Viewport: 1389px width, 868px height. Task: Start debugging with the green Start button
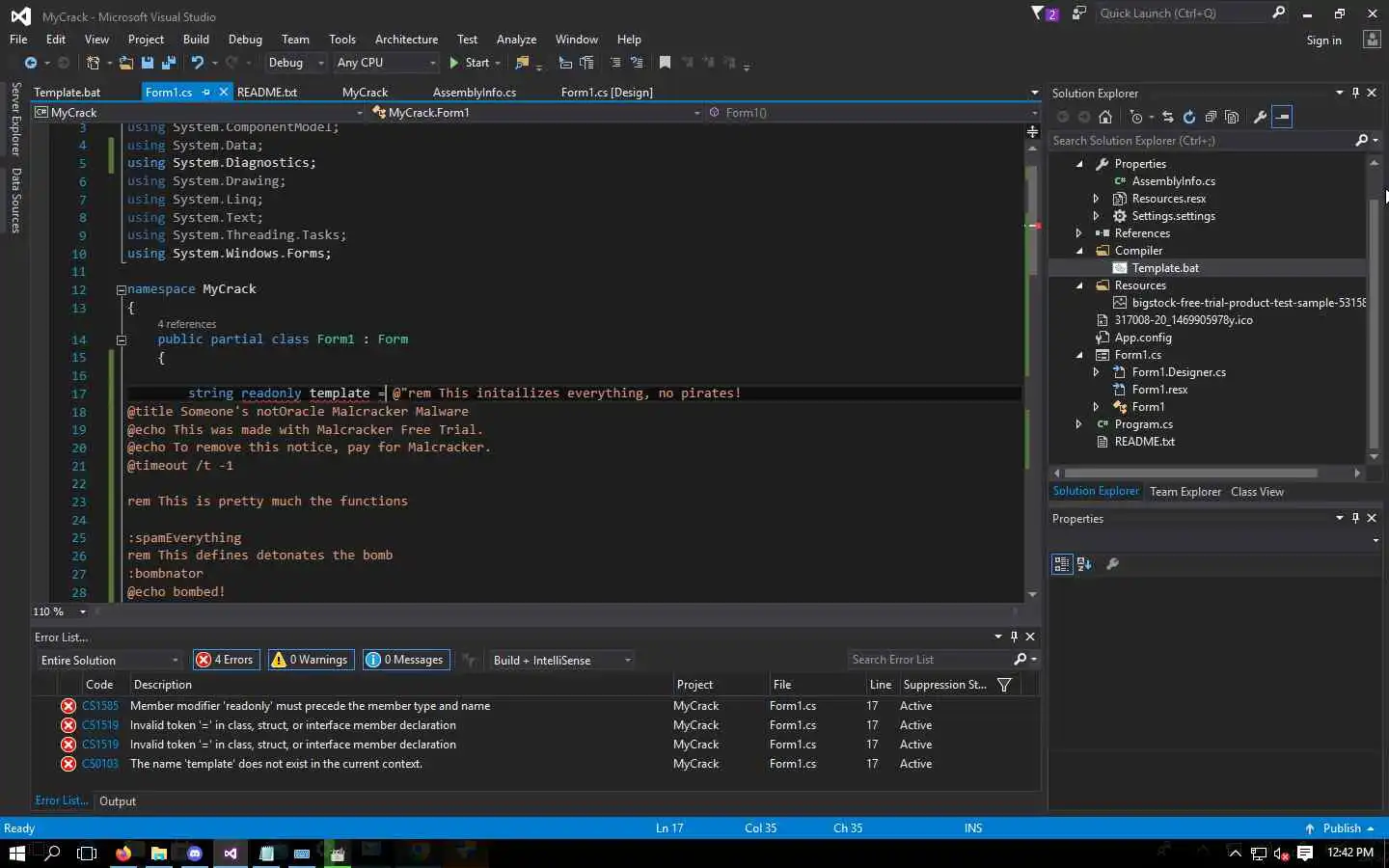470,63
